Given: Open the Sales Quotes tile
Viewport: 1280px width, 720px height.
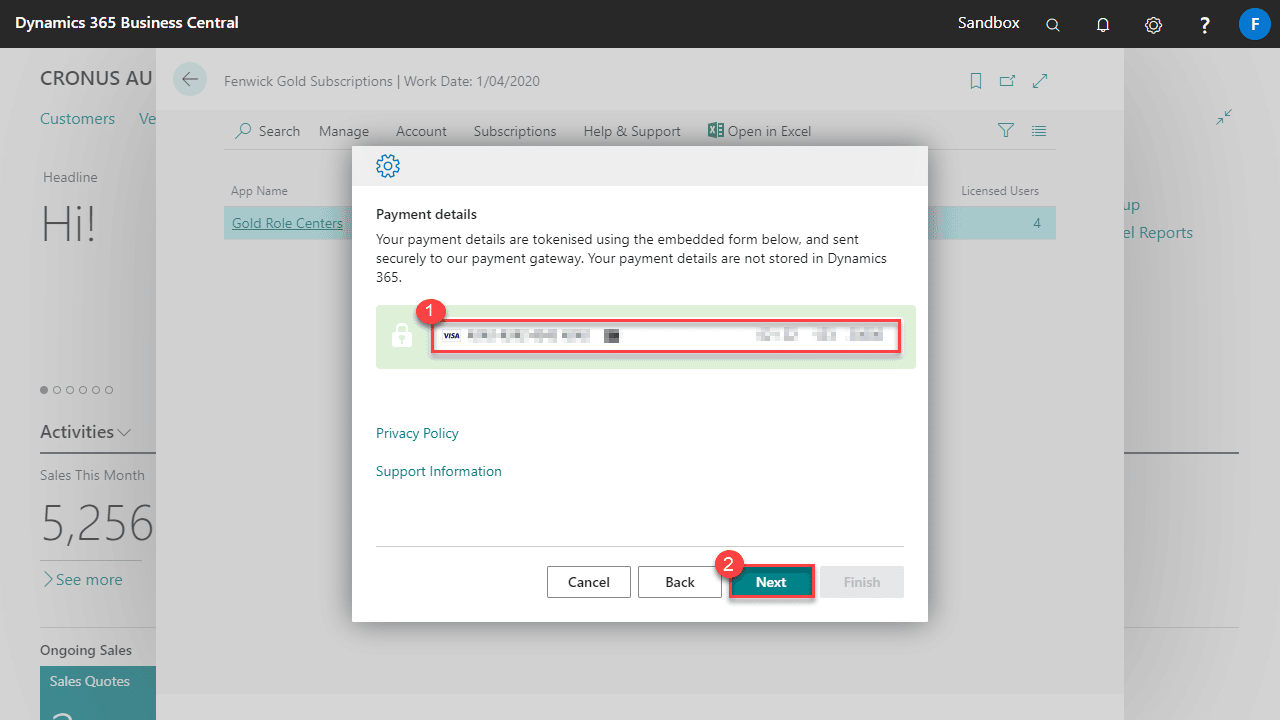Looking at the screenshot, I should tap(98, 692).
